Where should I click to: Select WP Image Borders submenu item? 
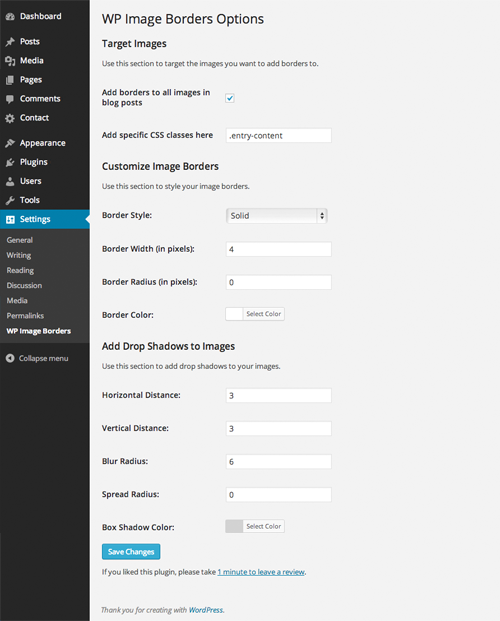38,331
